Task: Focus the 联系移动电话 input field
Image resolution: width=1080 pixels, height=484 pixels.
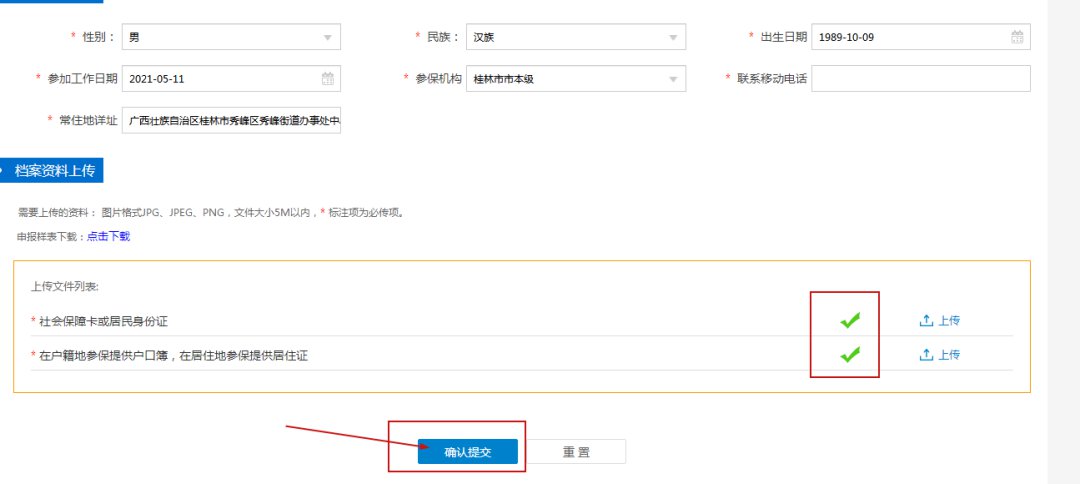Action: [920, 78]
